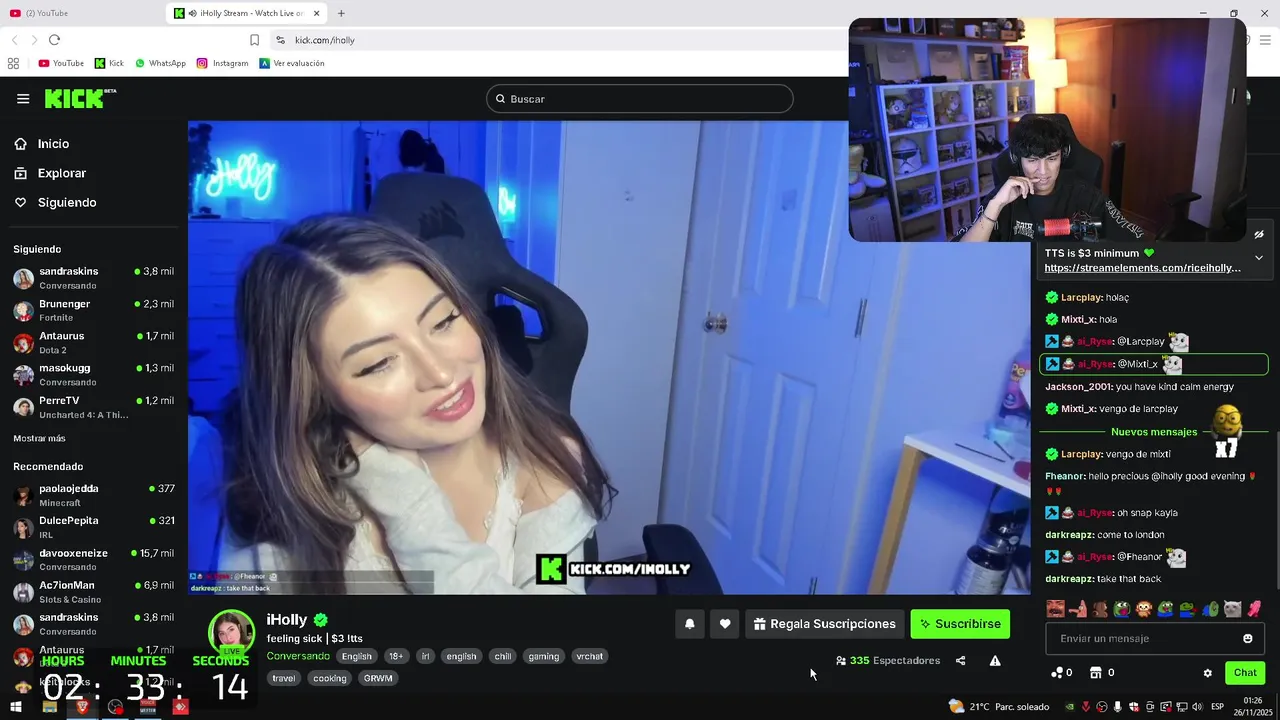Viewport: 1280px width, 720px height.
Task: Click the Conversando category link
Action: (x=298, y=656)
